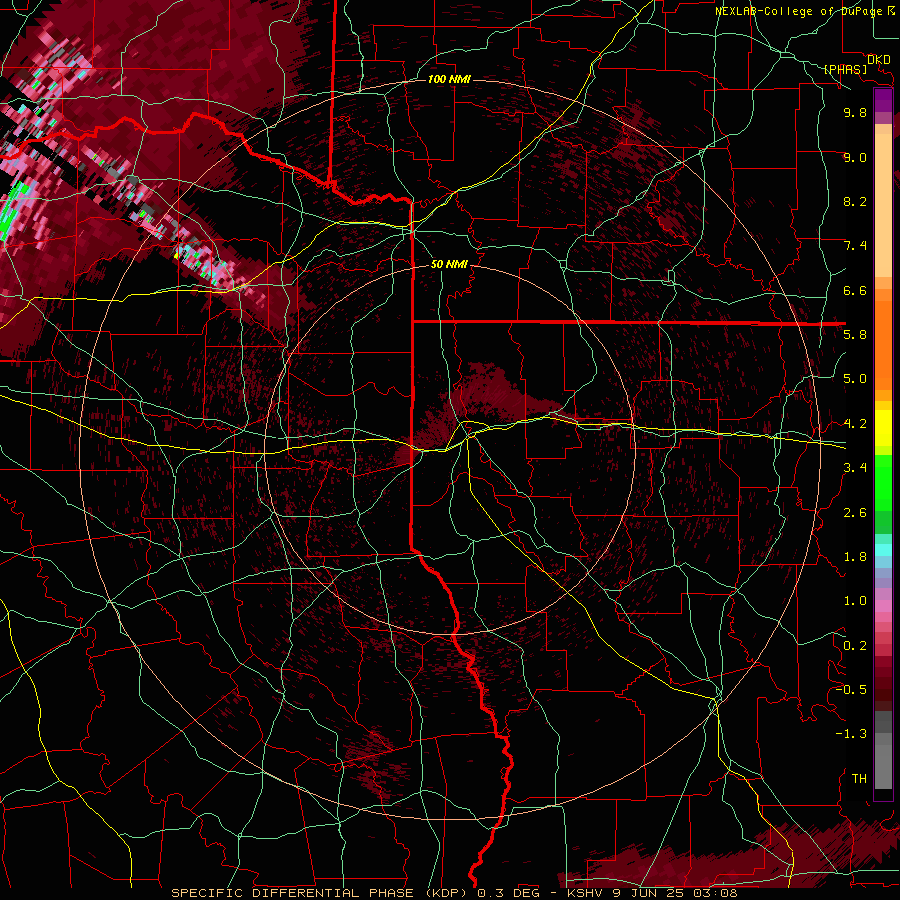Click the -0.5 value on color scale
Image resolution: width=900 pixels, height=900 pixels.
click(x=851, y=690)
